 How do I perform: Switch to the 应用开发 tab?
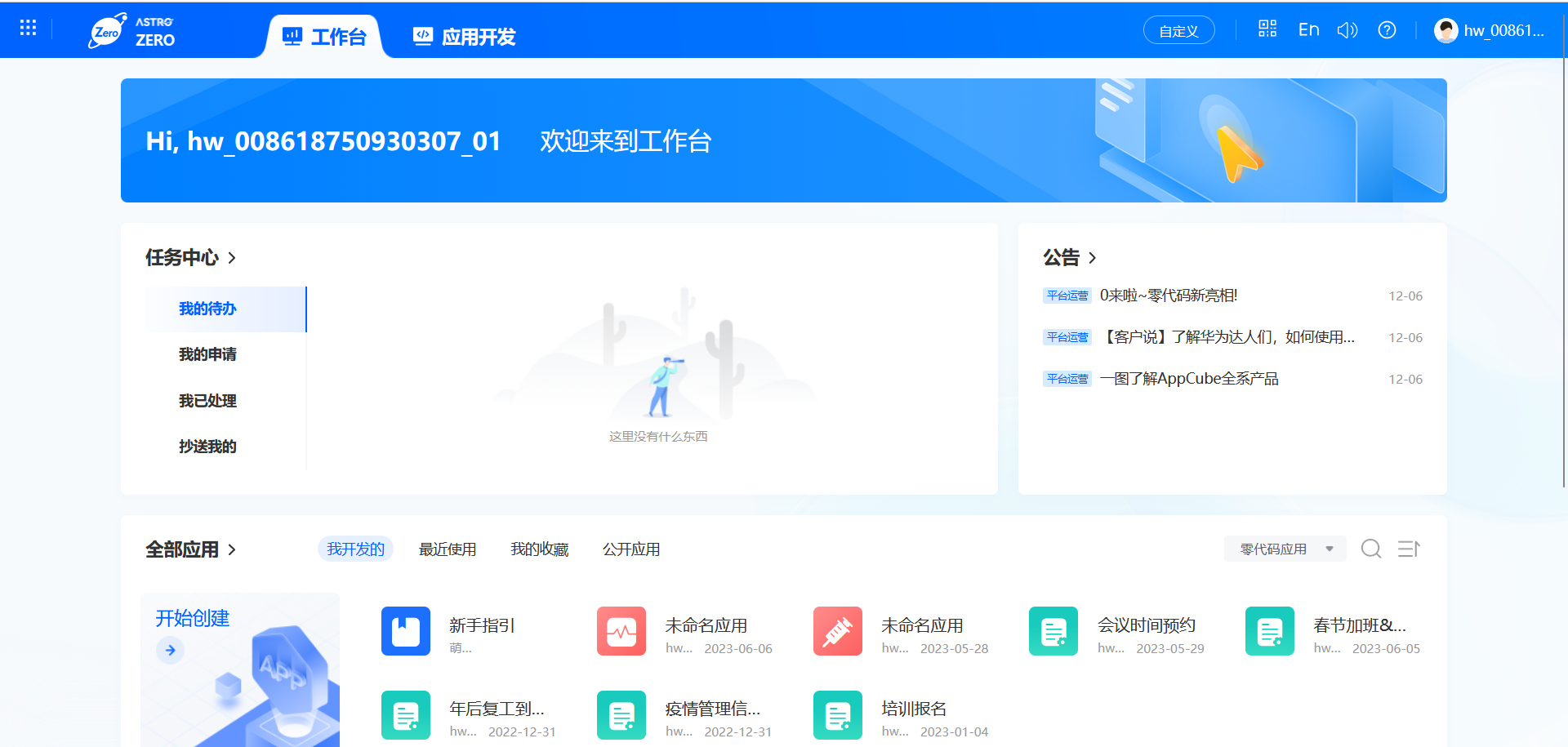[x=463, y=34]
